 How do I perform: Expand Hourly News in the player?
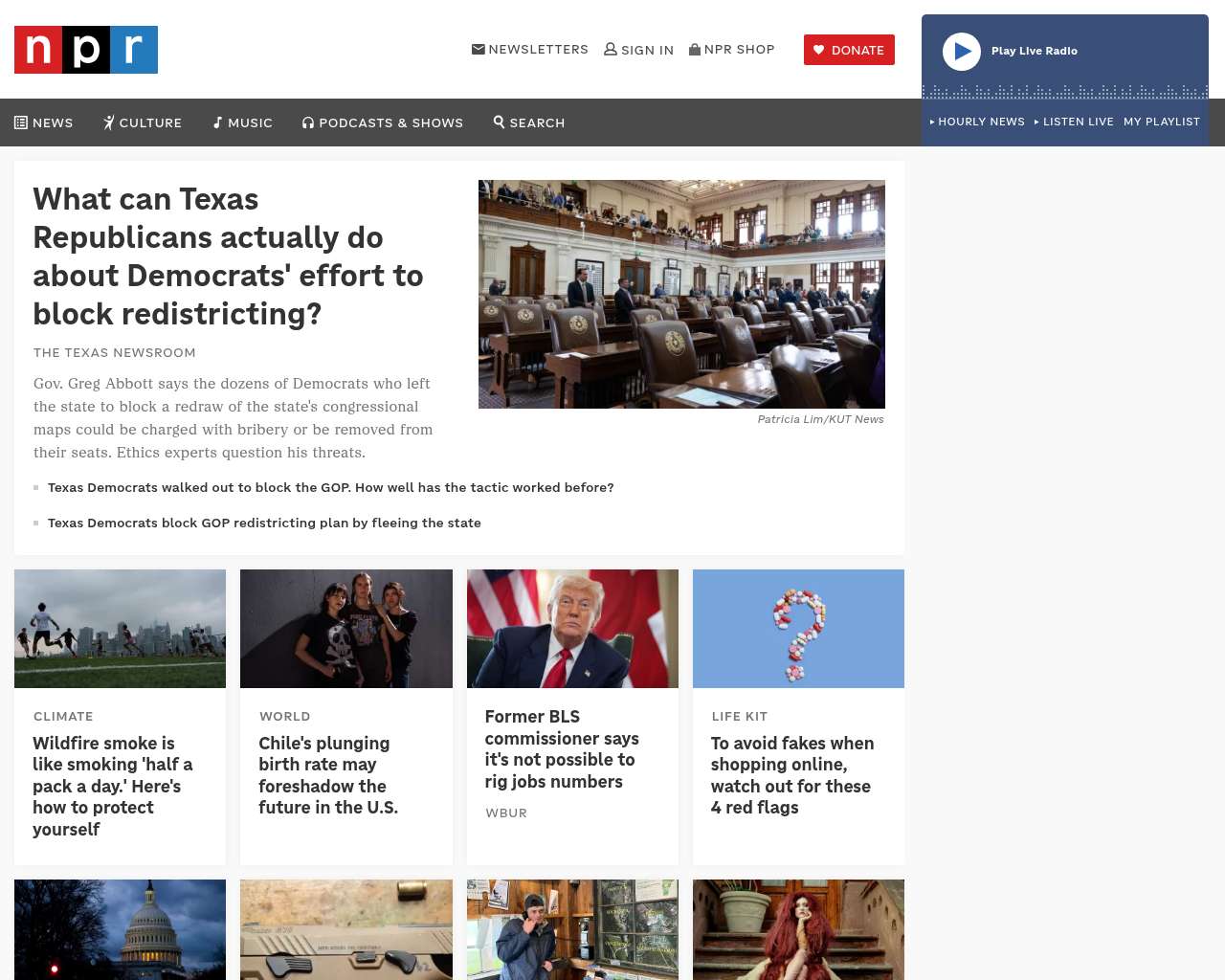point(977,122)
